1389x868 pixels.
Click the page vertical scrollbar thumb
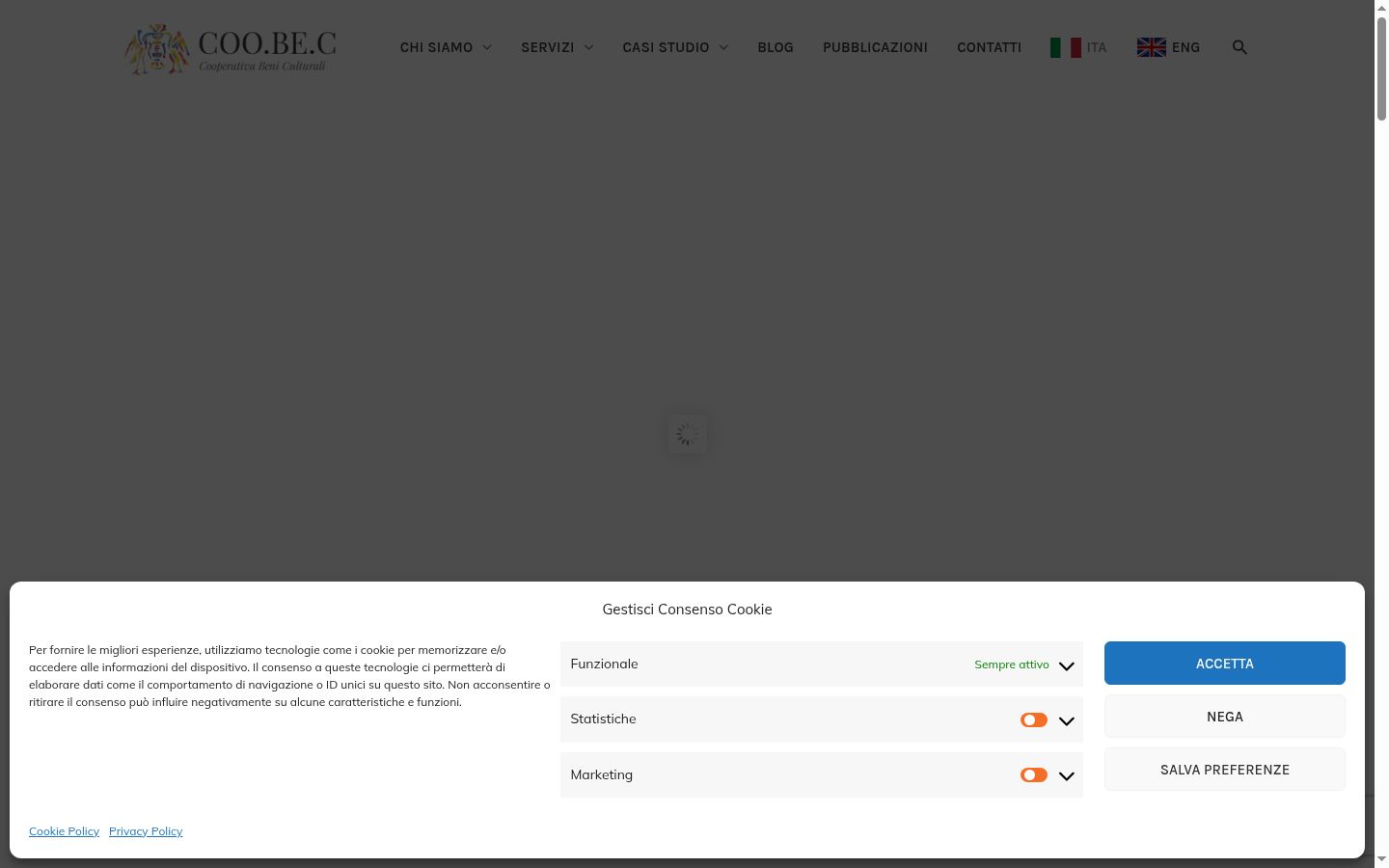[1381, 68]
